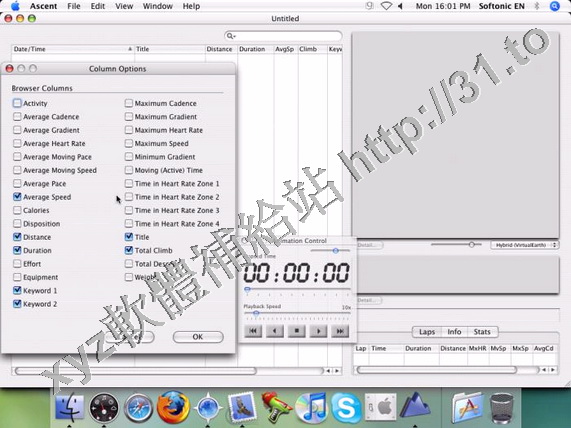Stop the animation playback
The width and height of the screenshot is (571, 428).
[296, 331]
